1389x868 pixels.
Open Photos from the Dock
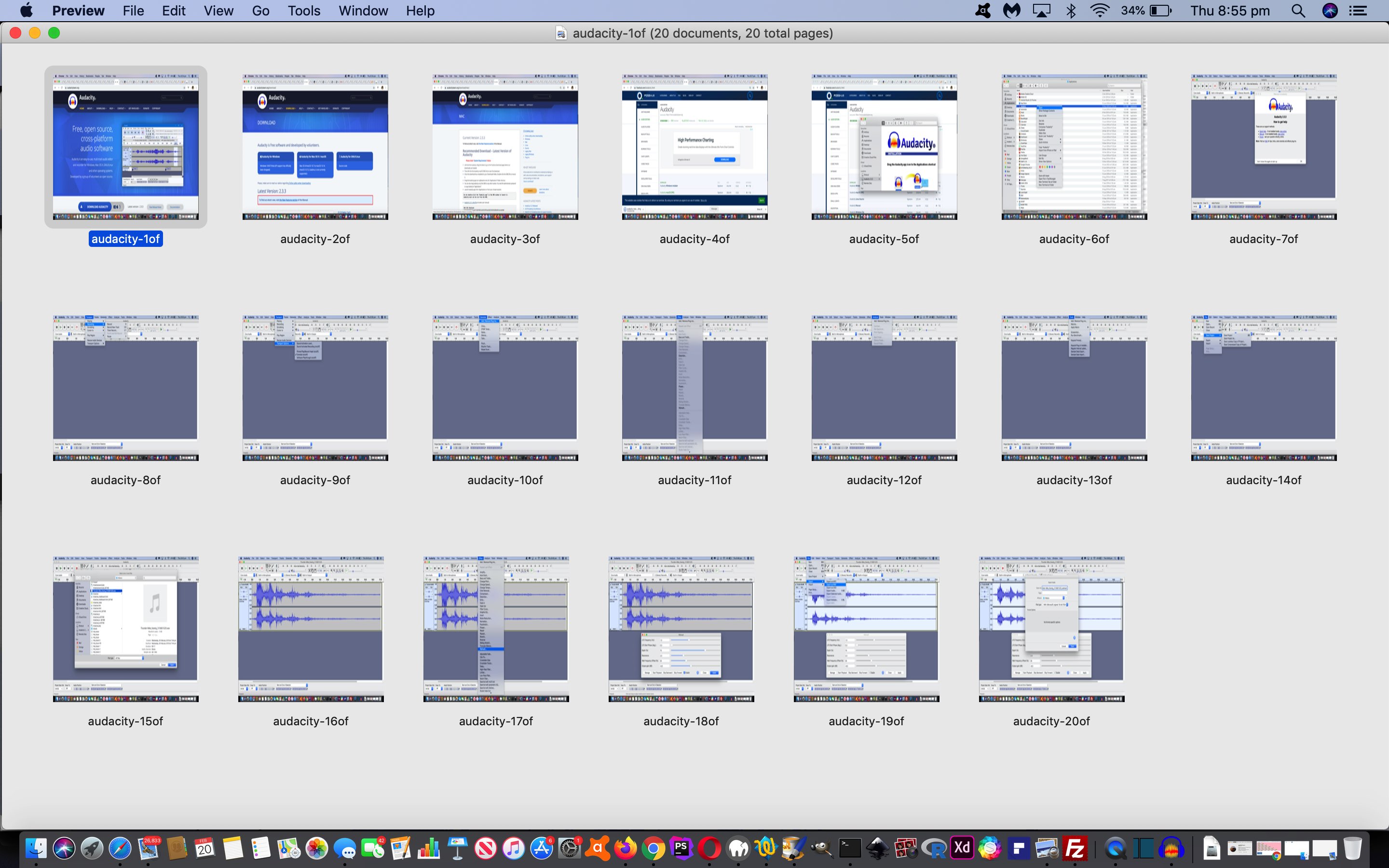(x=317, y=848)
